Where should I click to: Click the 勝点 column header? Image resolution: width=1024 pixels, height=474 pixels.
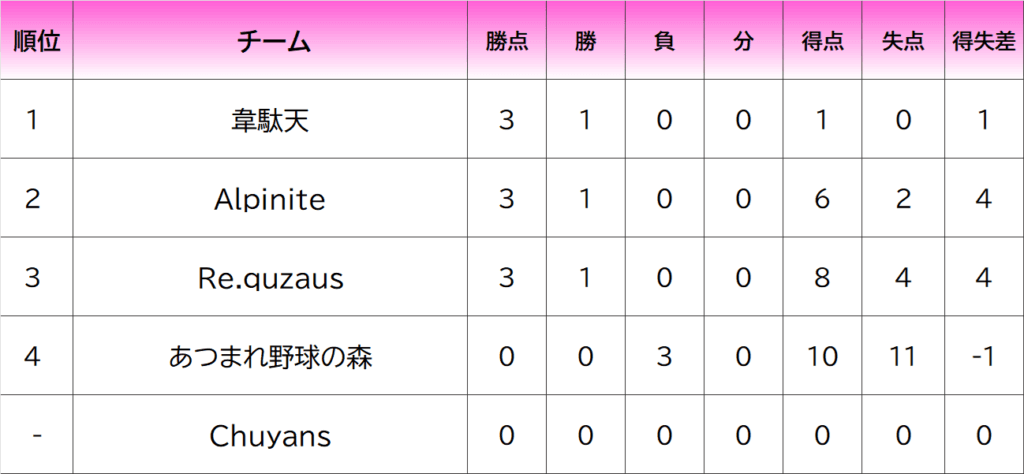tap(507, 41)
